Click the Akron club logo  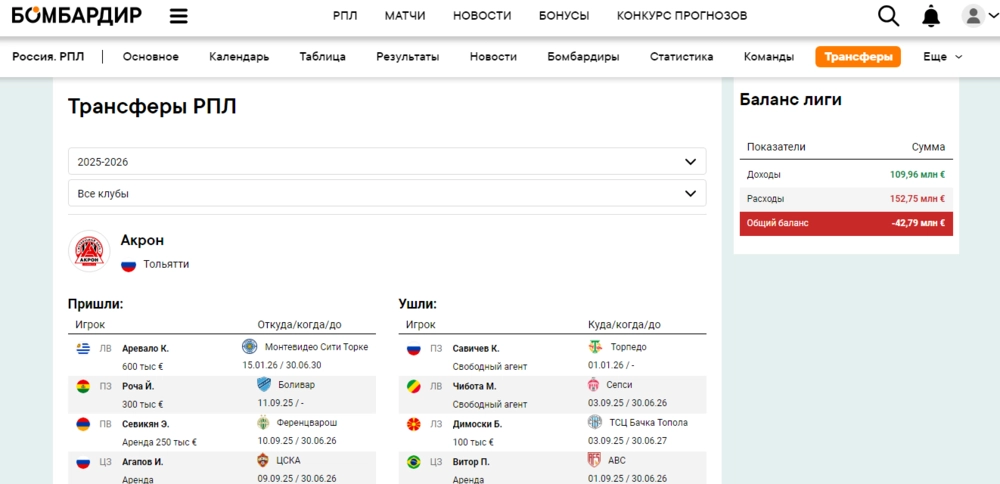(89, 251)
